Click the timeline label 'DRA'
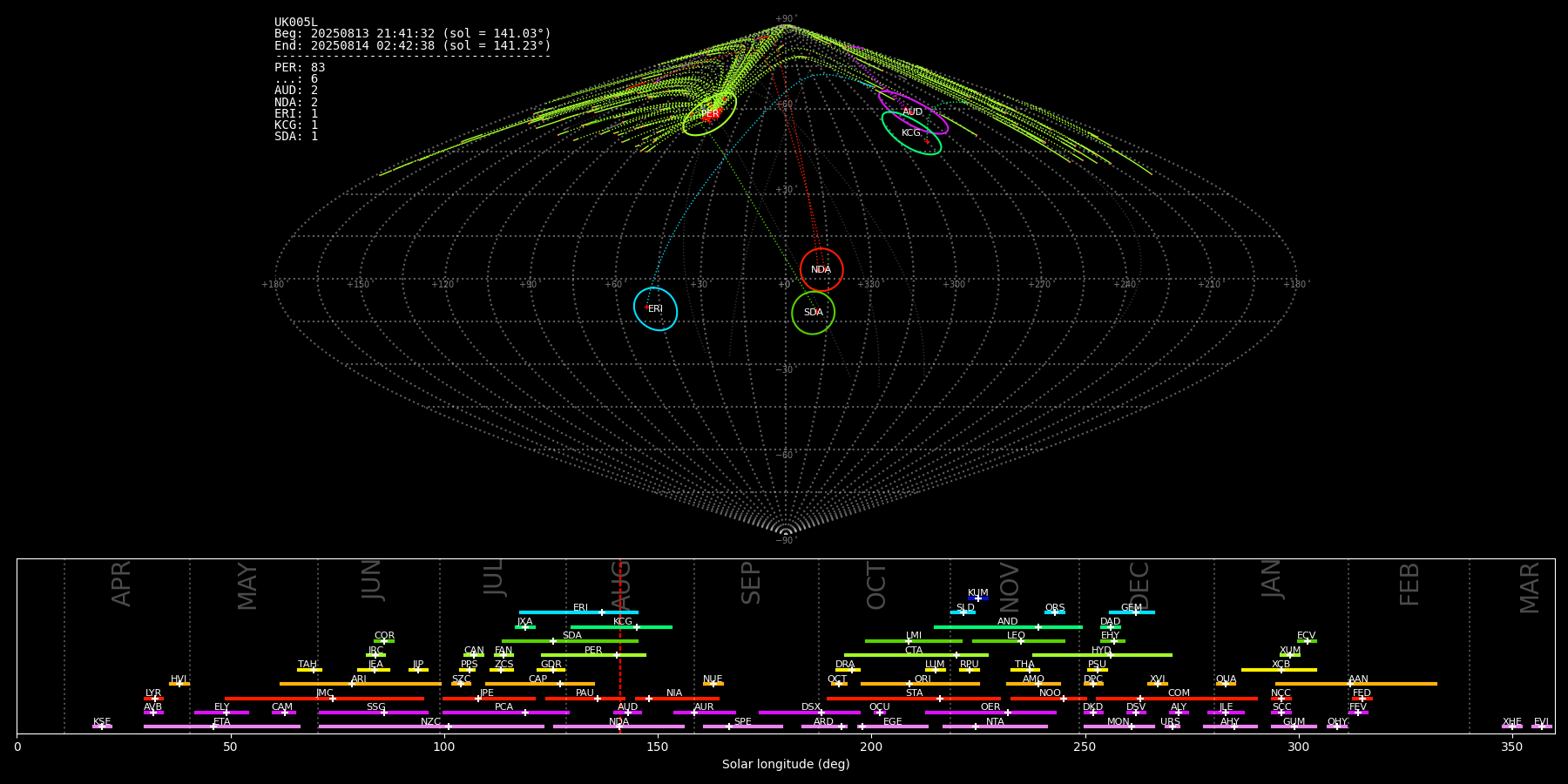1568x784 pixels. 845,665
